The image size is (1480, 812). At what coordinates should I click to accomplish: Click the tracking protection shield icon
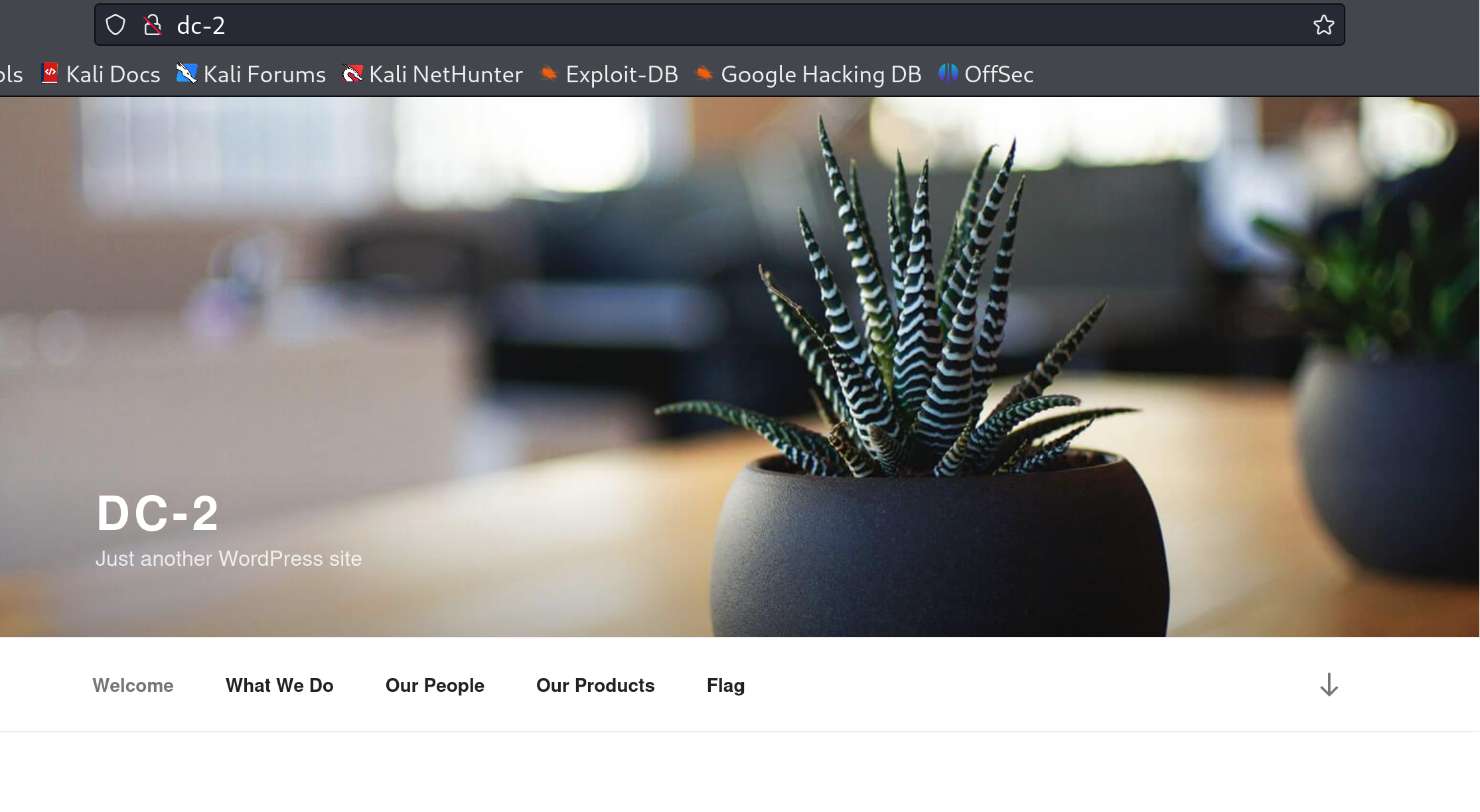[x=115, y=25]
